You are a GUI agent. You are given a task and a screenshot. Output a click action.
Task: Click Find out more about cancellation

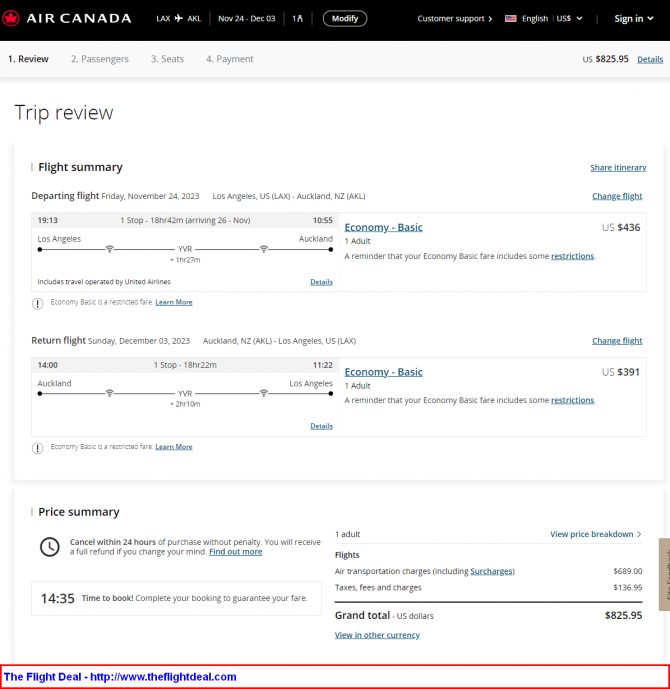(235, 551)
